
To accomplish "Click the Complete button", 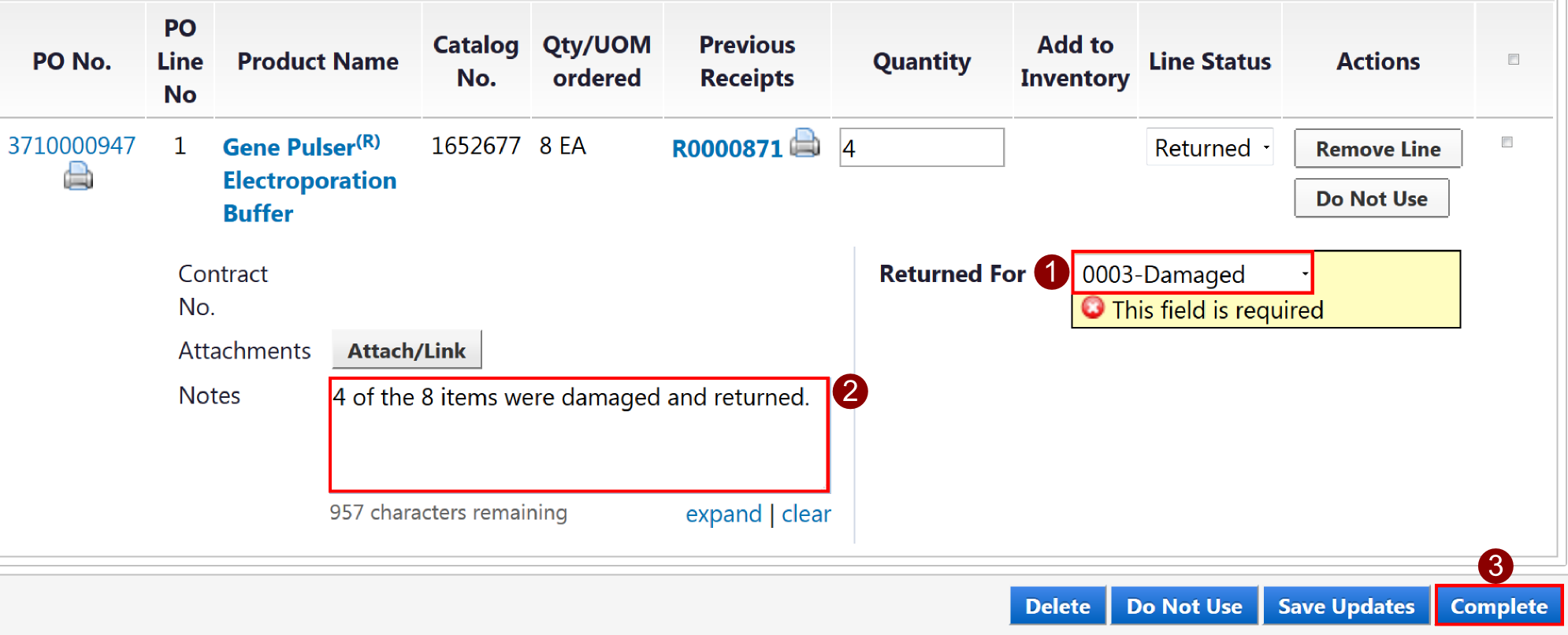I will (x=1499, y=606).
